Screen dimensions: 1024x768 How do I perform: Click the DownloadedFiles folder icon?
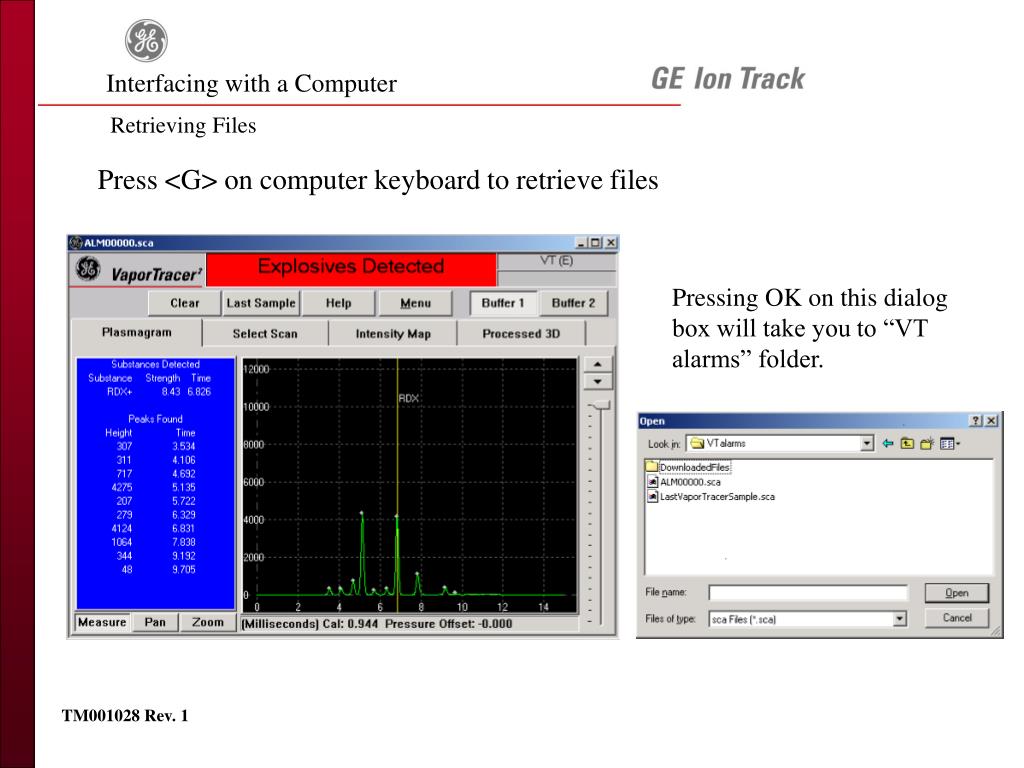pyautogui.click(x=651, y=466)
